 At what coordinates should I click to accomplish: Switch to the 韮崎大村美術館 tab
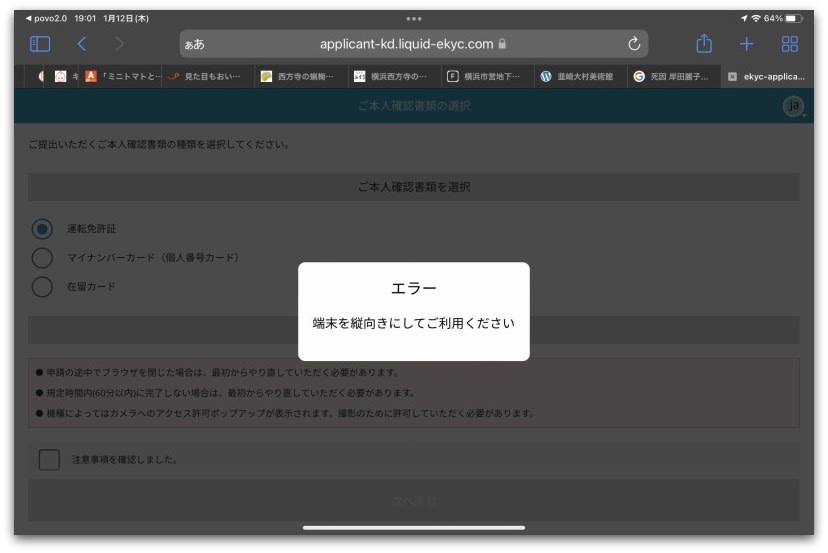[580, 77]
